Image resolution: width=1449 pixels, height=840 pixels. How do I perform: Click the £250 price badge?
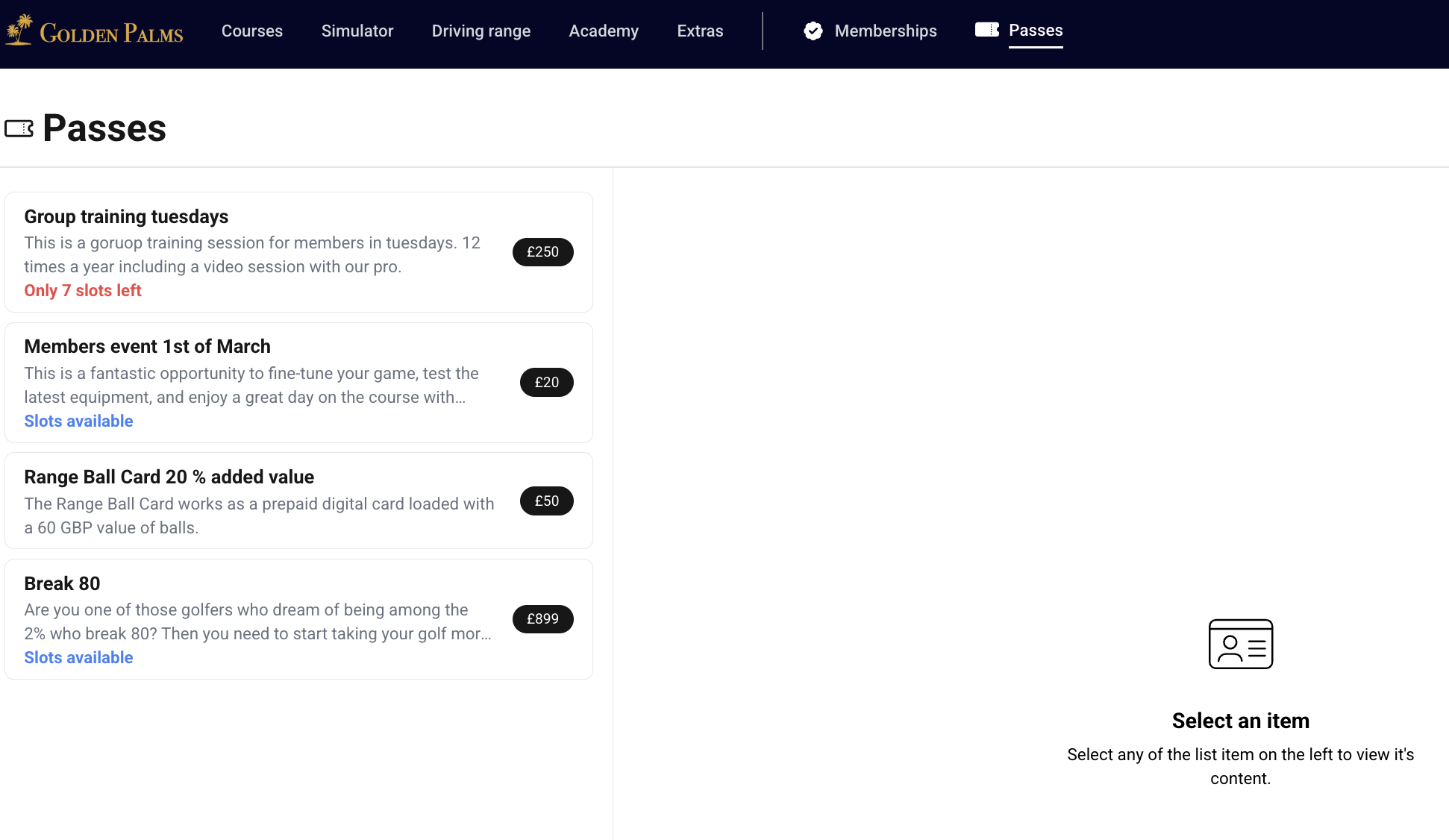click(x=542, y=252)
